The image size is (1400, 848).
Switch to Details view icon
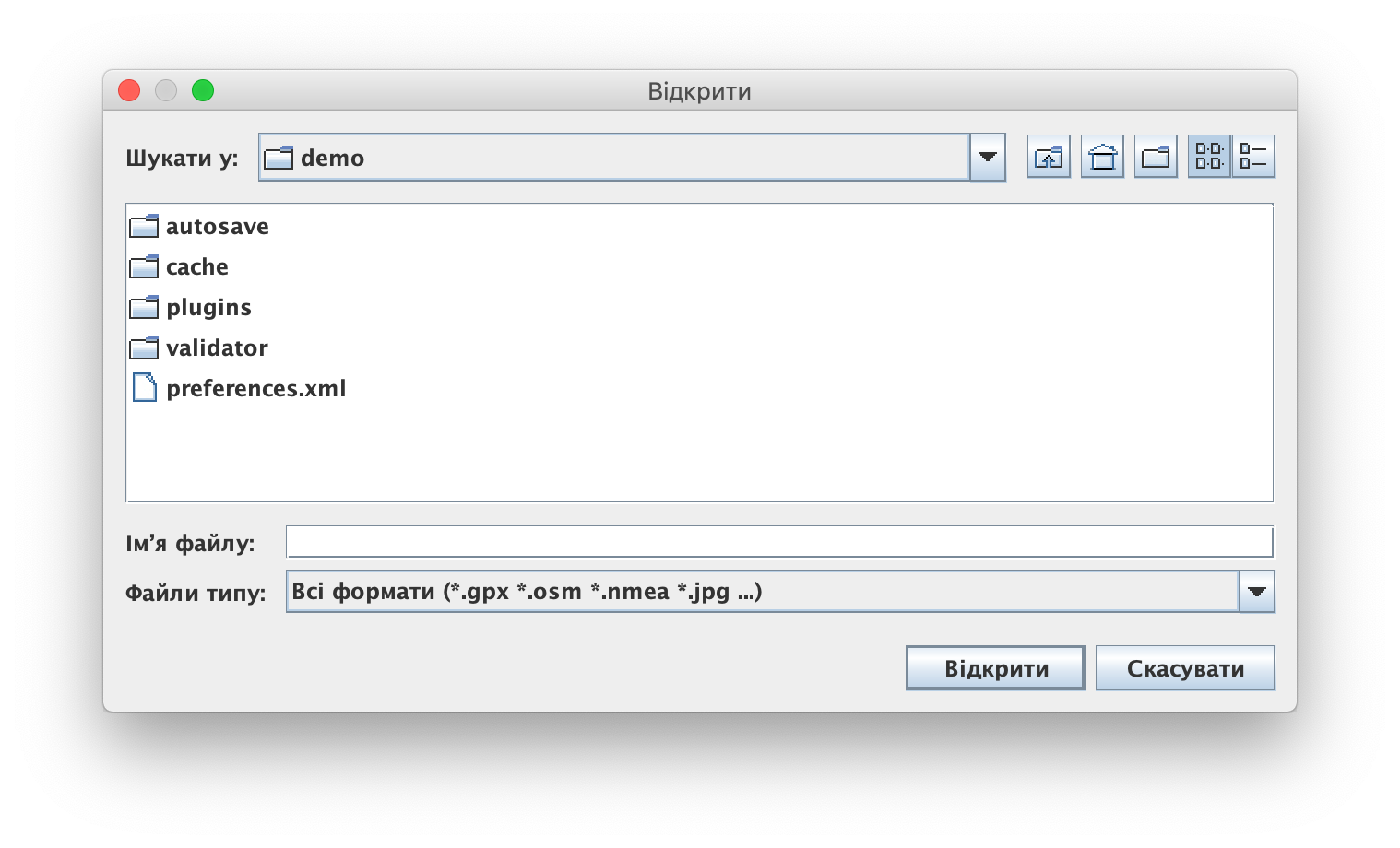pos(1253,157)
